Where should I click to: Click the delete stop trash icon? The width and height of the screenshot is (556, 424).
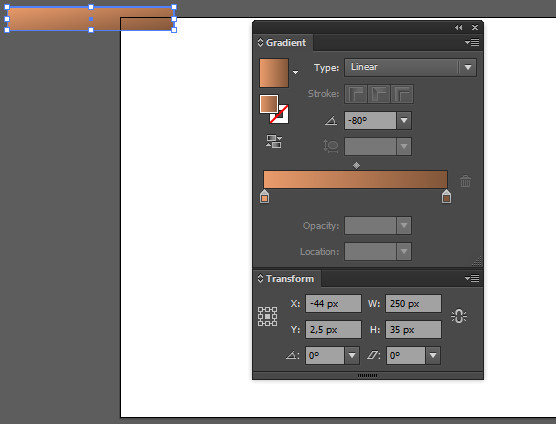(465, 181)
